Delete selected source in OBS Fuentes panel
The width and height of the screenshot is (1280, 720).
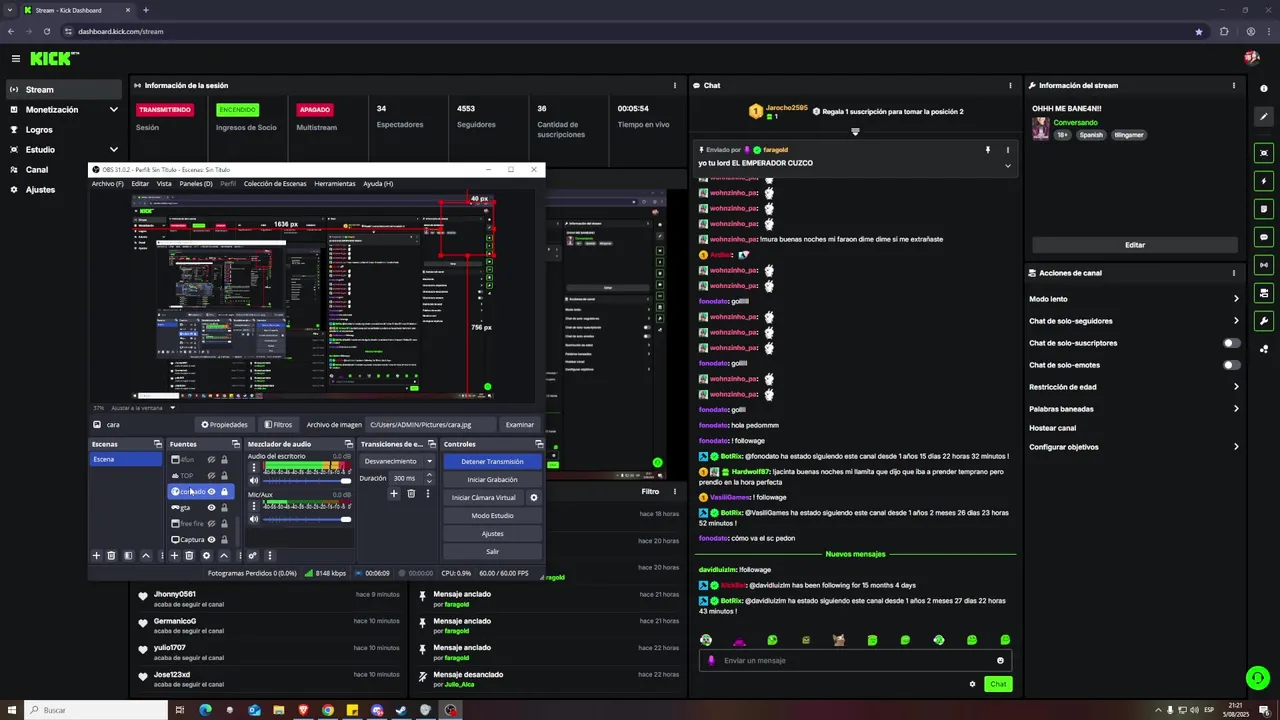click(189, 555)
